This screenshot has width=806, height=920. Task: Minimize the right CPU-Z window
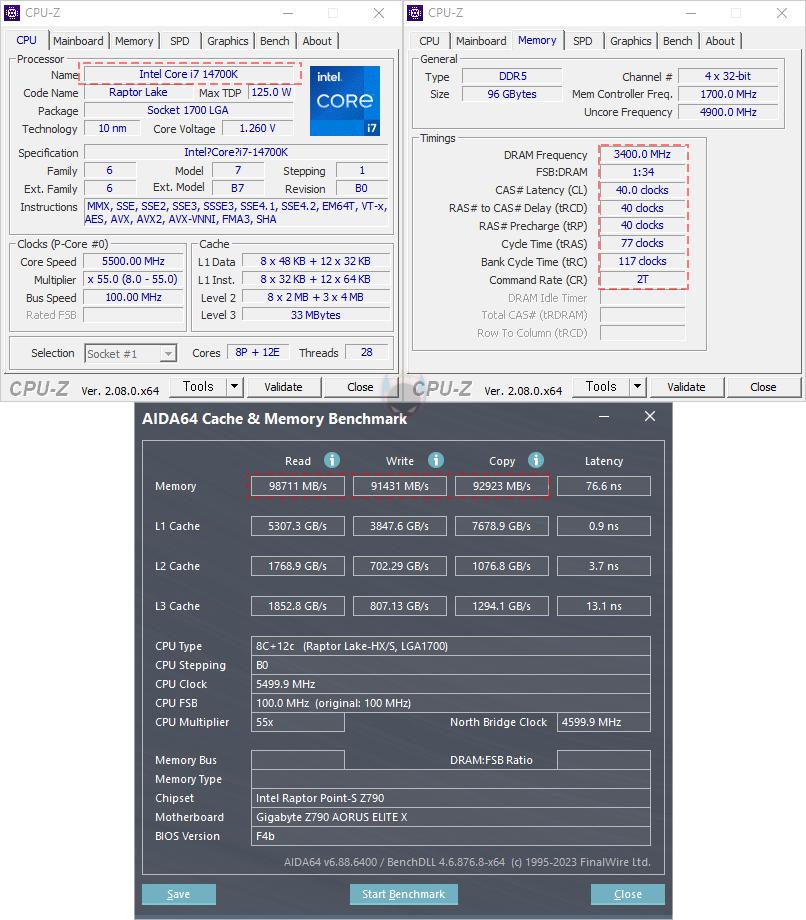coord(691,13)
